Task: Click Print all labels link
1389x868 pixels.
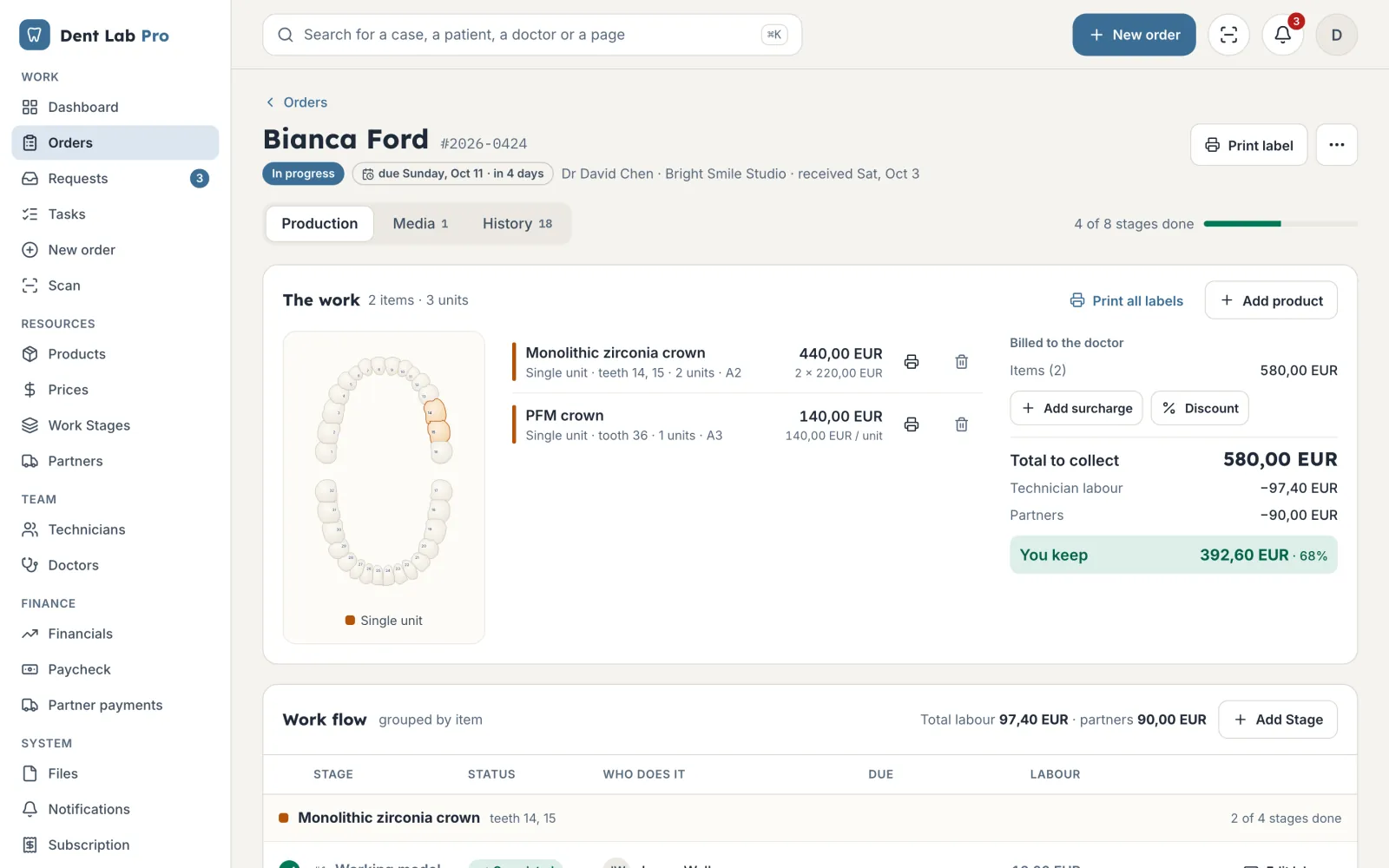Action: (1127, 300)
